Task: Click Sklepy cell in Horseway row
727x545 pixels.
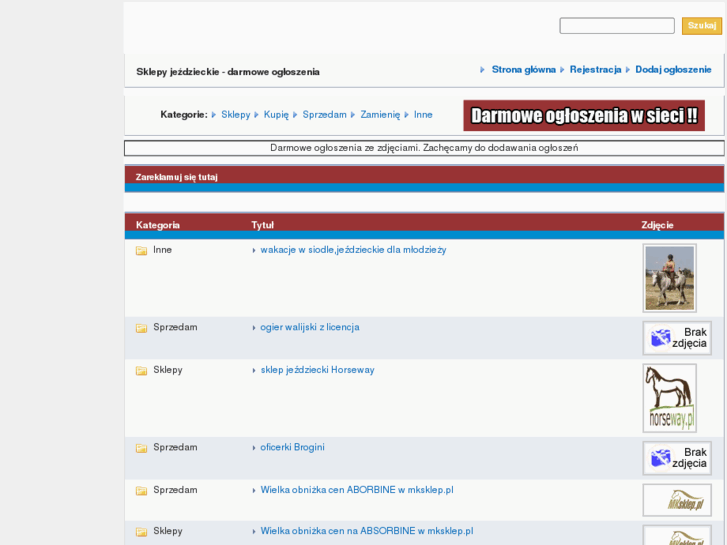Action: tap(168, 370)
